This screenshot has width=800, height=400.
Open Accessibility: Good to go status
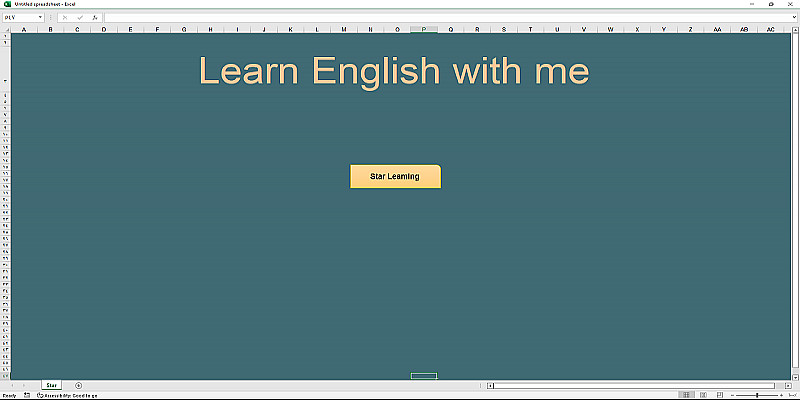[67, 395]
